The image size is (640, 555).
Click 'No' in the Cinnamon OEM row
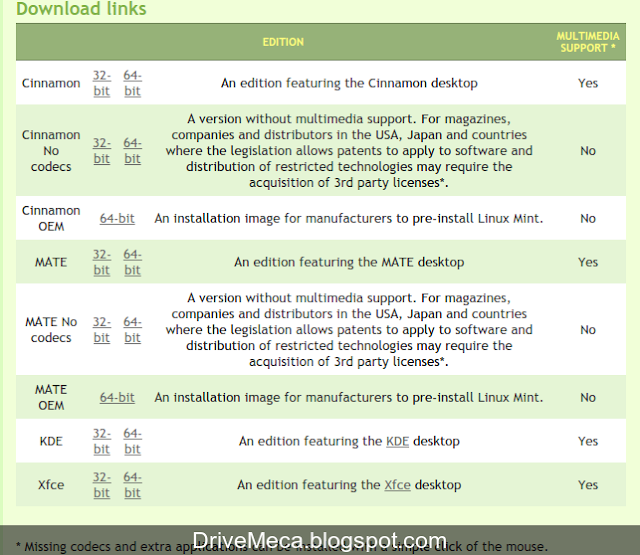(x=588, y=218)
